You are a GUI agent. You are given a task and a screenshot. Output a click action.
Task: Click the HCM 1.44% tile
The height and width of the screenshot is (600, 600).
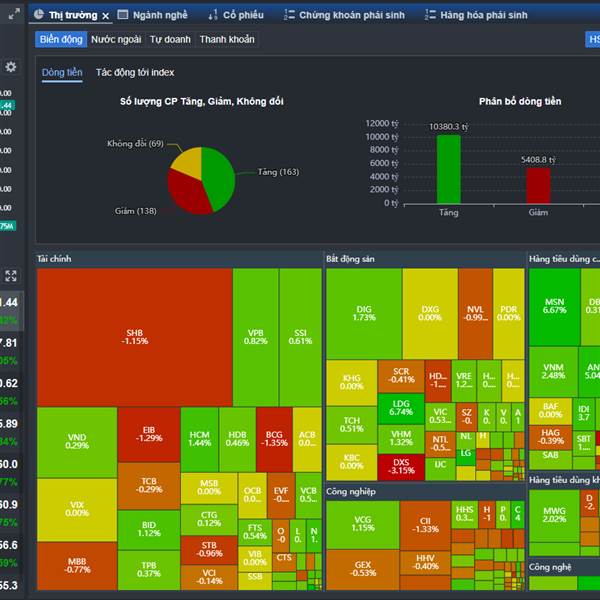(x=199, y=439)
